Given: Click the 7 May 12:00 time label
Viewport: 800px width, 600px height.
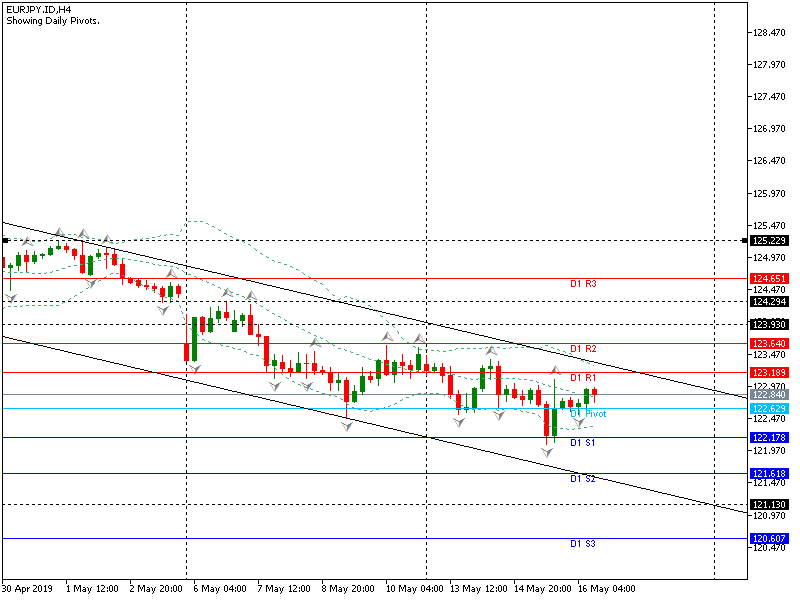Looking at the screenshot, I should click(x=284, y=589).
